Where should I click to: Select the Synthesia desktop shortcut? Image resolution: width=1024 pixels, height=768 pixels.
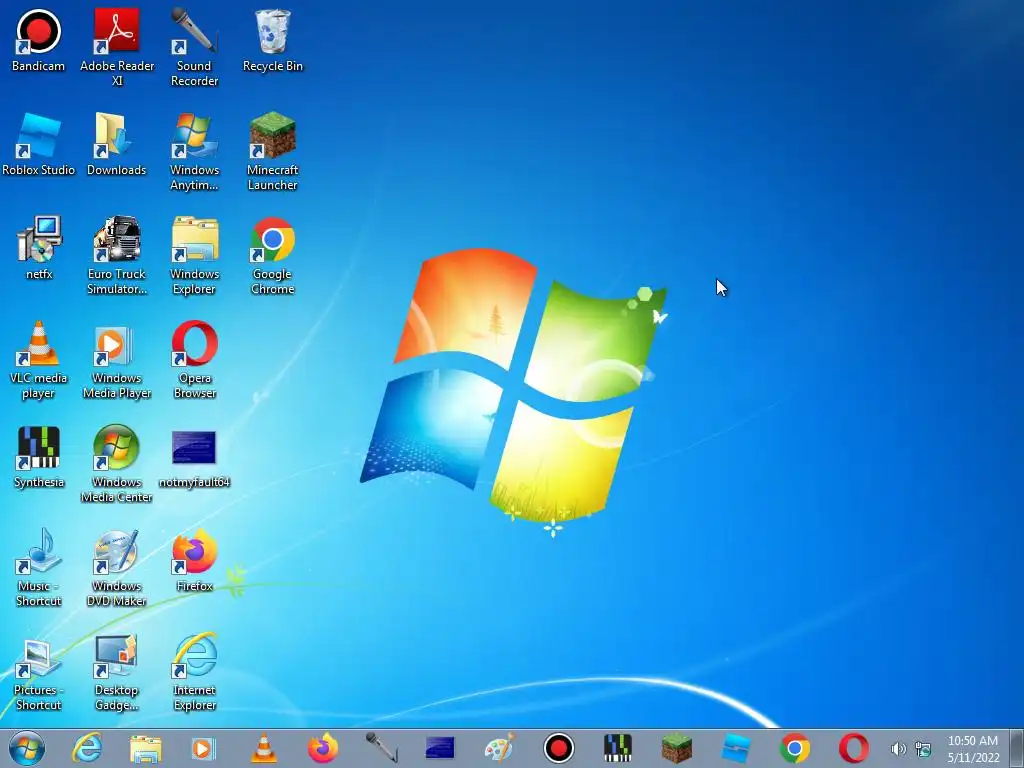point(39,456)
